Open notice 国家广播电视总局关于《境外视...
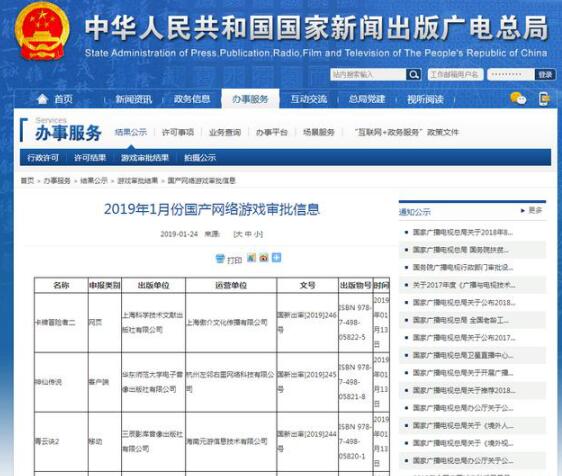562x476 pixels. tap(463, 443)
